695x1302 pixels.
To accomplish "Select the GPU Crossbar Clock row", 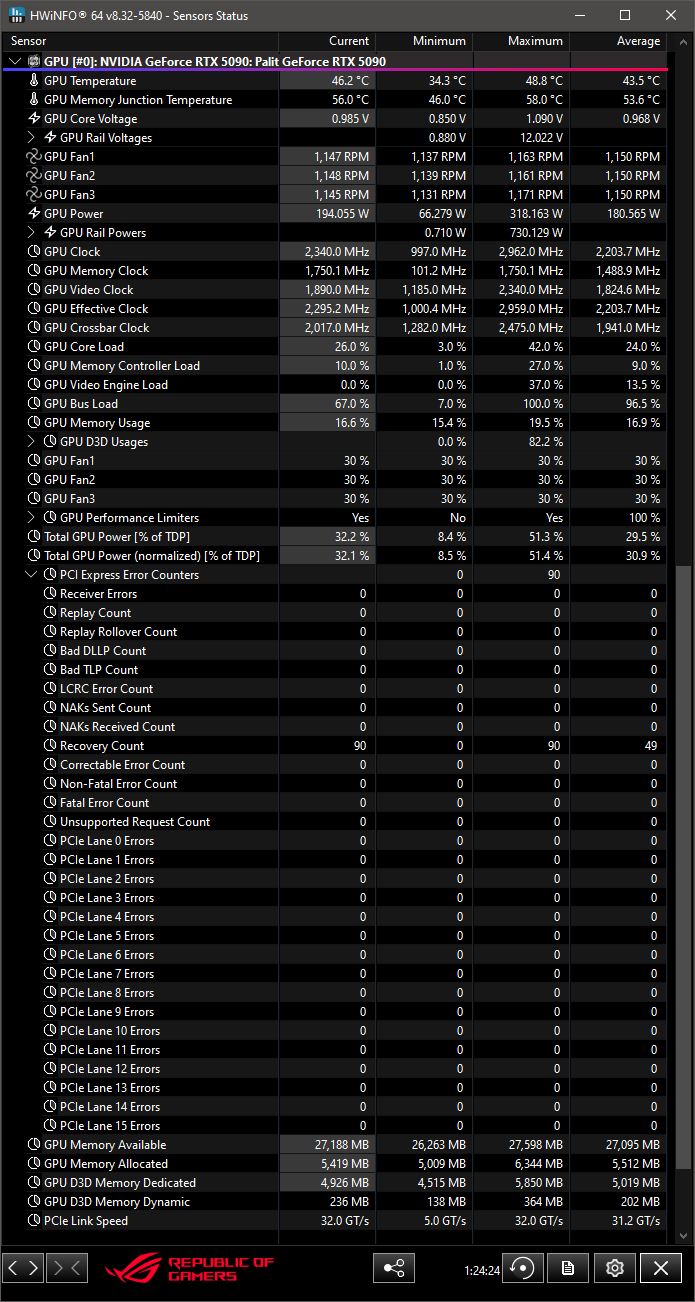I will (x=334, y=328).
